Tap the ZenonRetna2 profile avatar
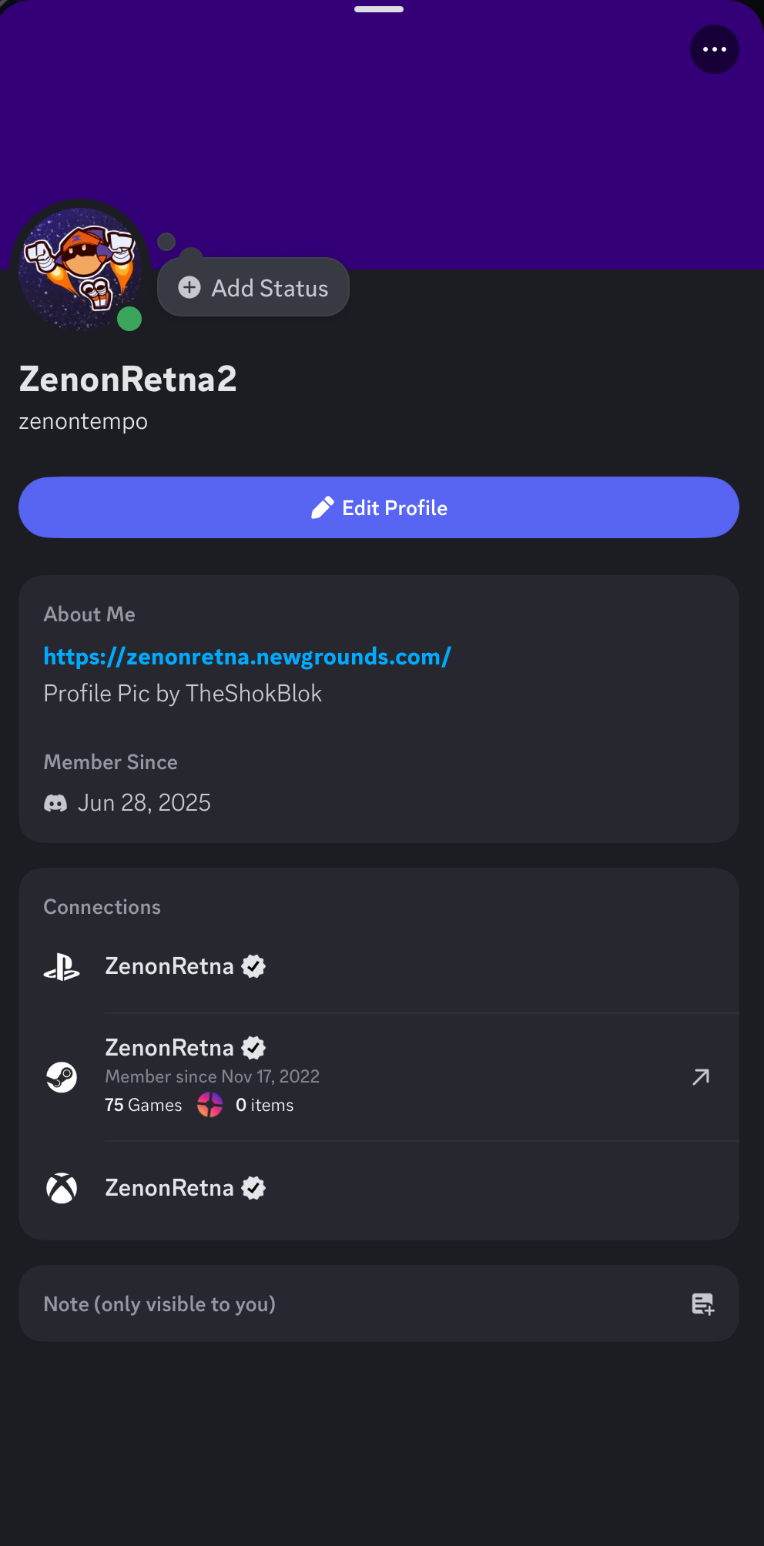Viewport: 764px width, 1546px height. click(x=80, y=269)
